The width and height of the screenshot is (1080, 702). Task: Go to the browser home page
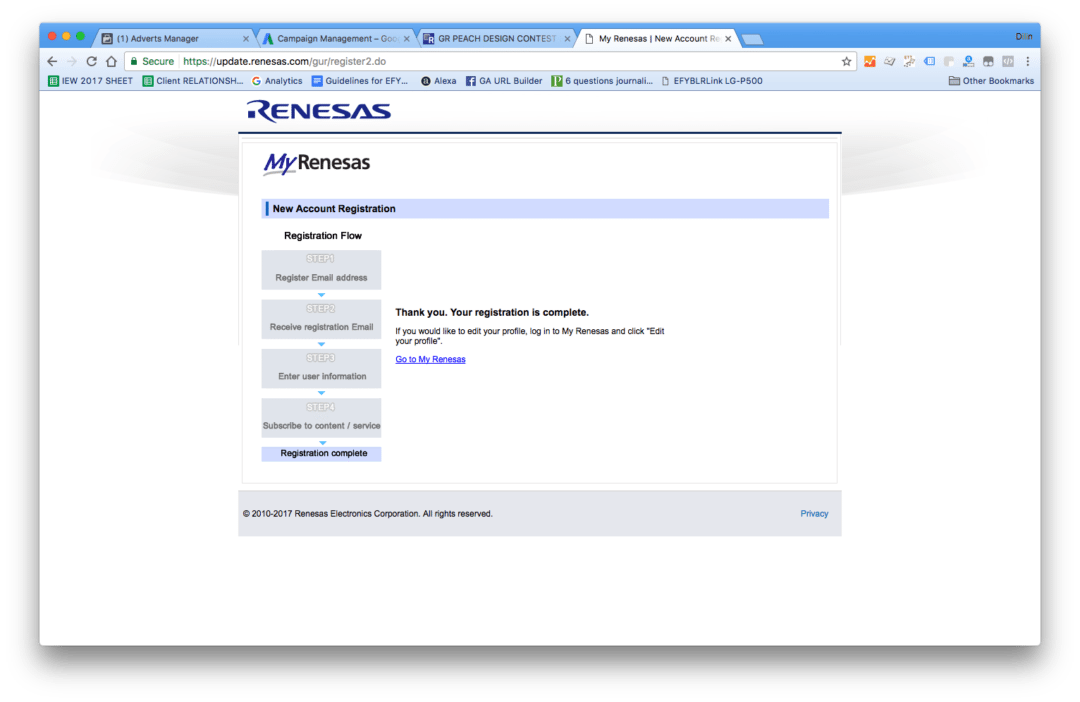111,61
